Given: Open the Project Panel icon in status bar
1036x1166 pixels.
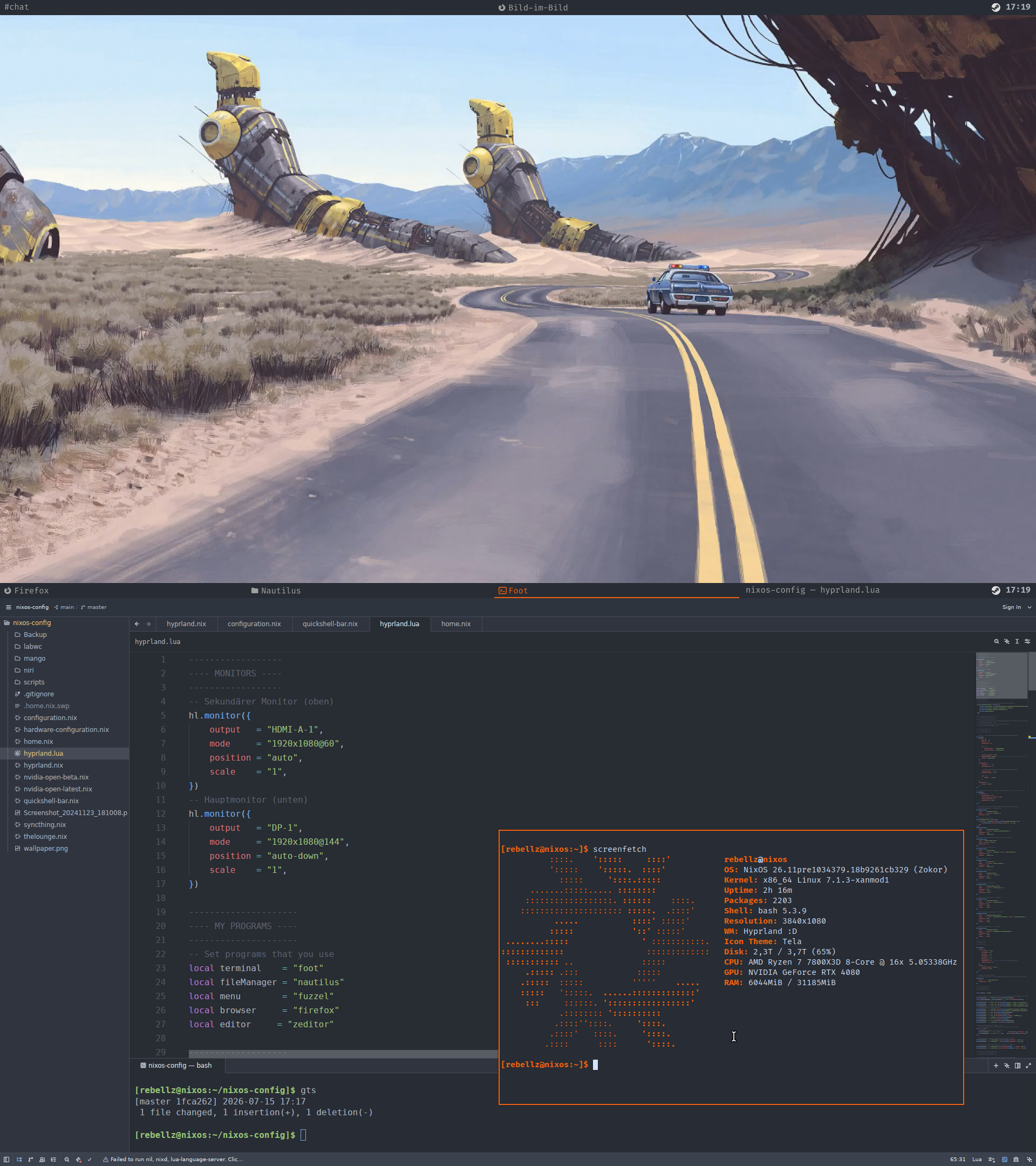Looking at the screenshot, I should click(x=19, y=1159).
